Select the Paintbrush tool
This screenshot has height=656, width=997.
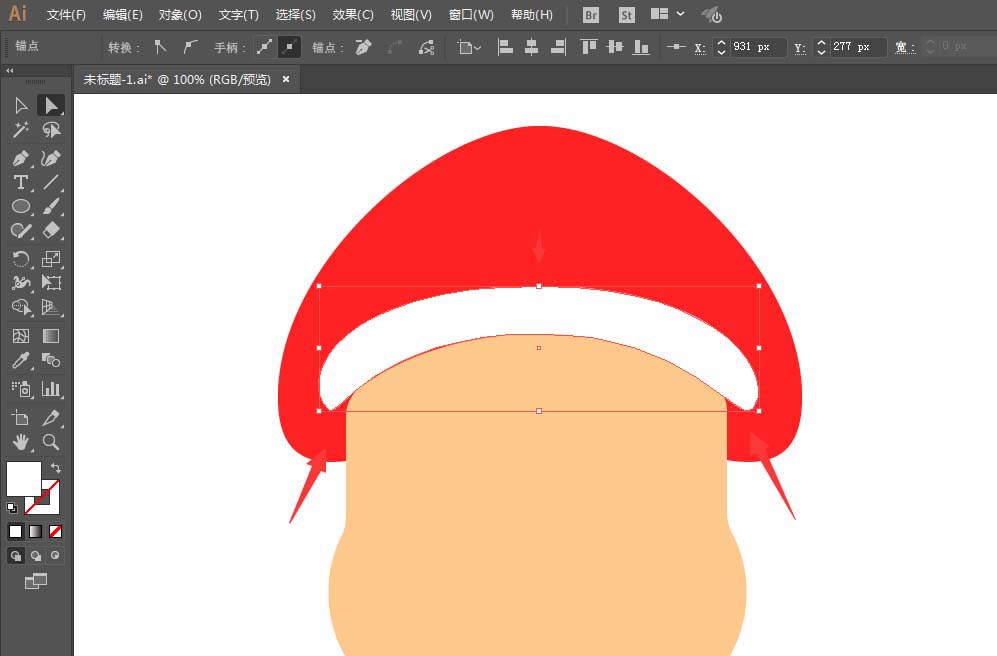tap(51, 207)
